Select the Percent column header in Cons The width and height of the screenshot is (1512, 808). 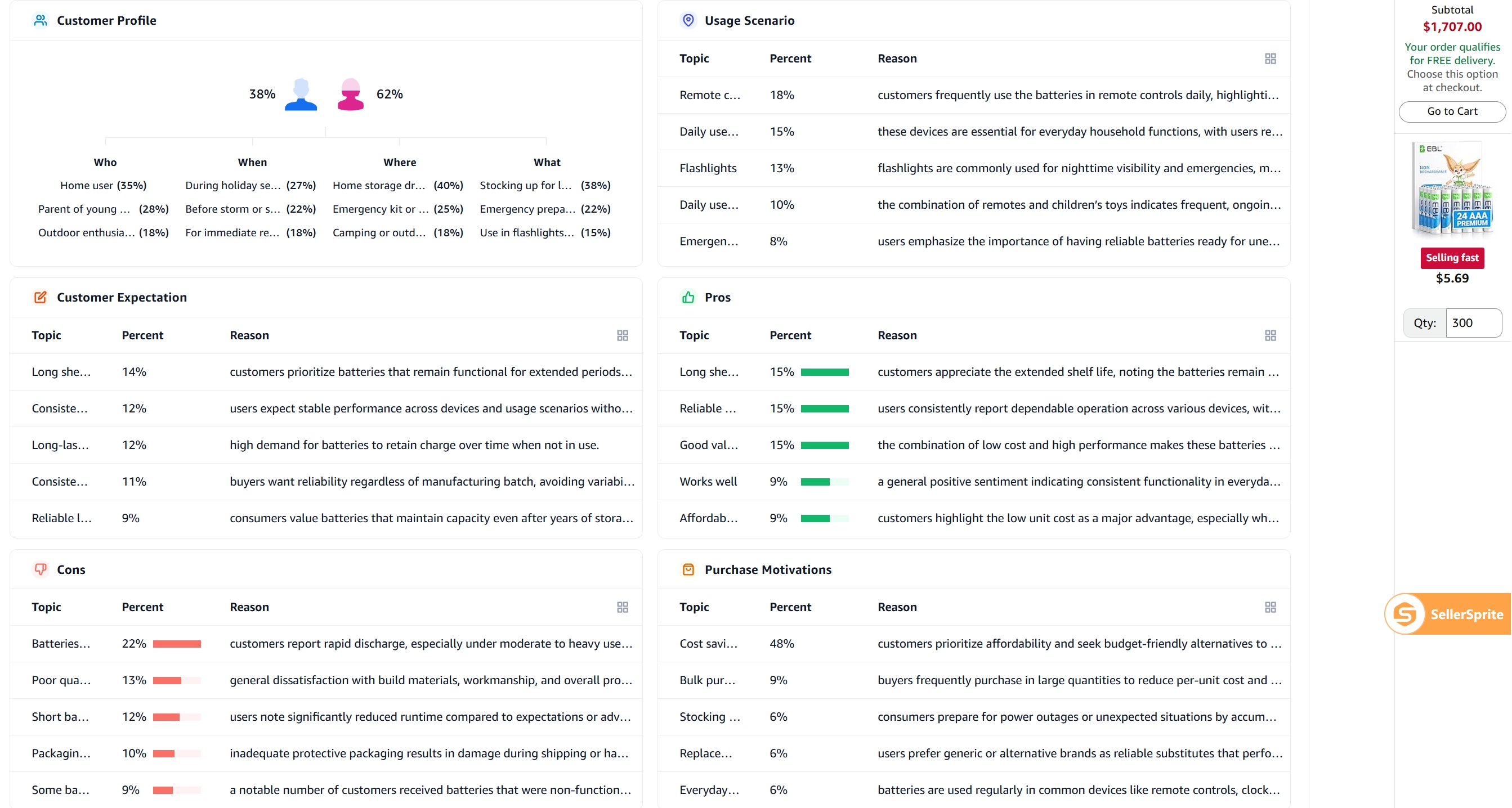(x=142, y=607)
